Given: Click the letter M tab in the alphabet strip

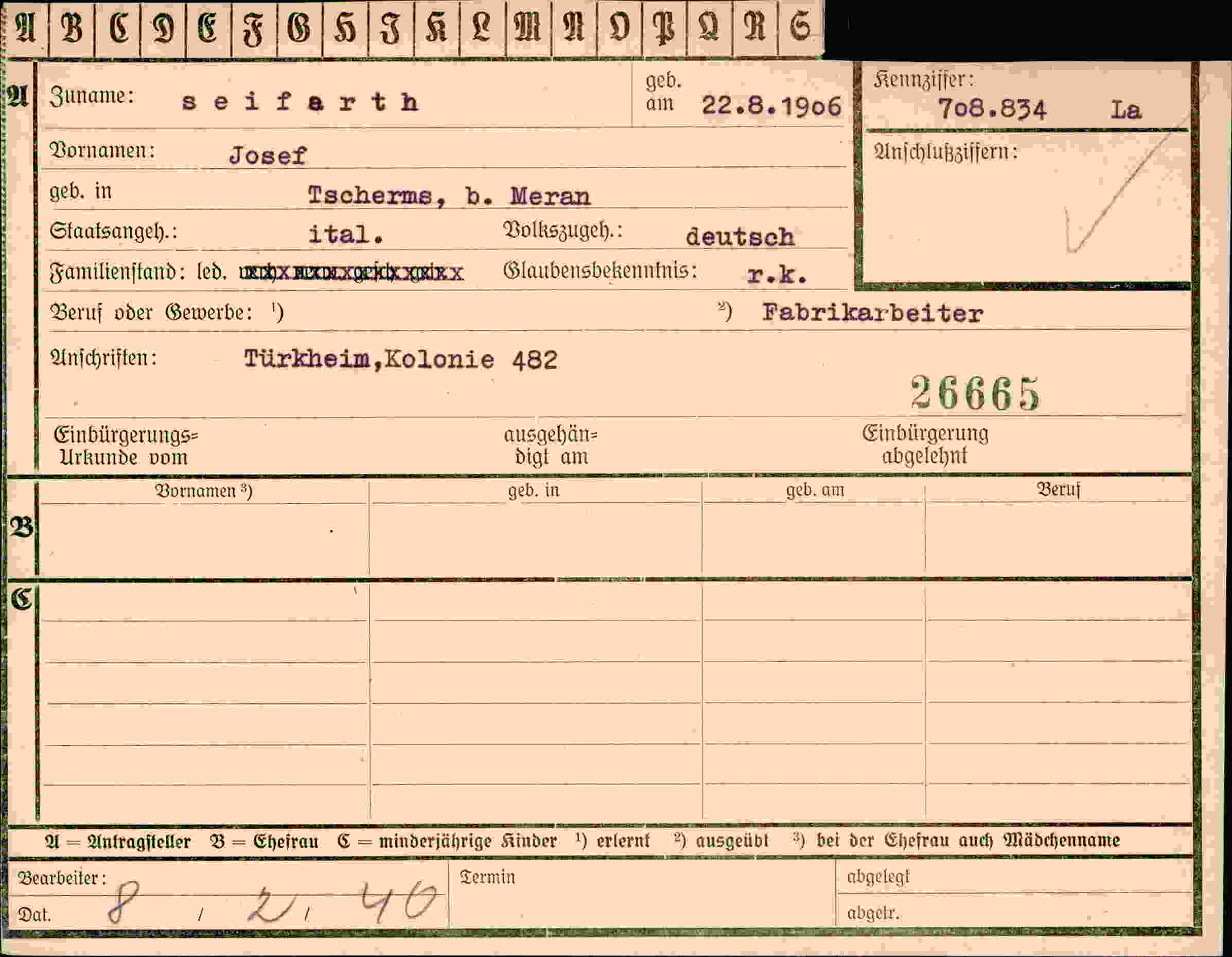Looking at the screenshot, I should [x=528, y=28].
